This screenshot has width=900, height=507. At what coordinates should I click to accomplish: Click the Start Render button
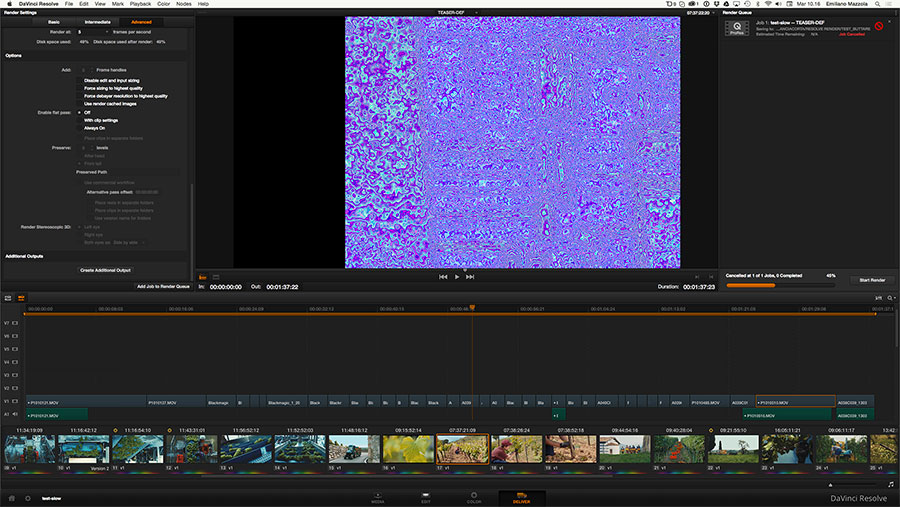tap(873, 280)
